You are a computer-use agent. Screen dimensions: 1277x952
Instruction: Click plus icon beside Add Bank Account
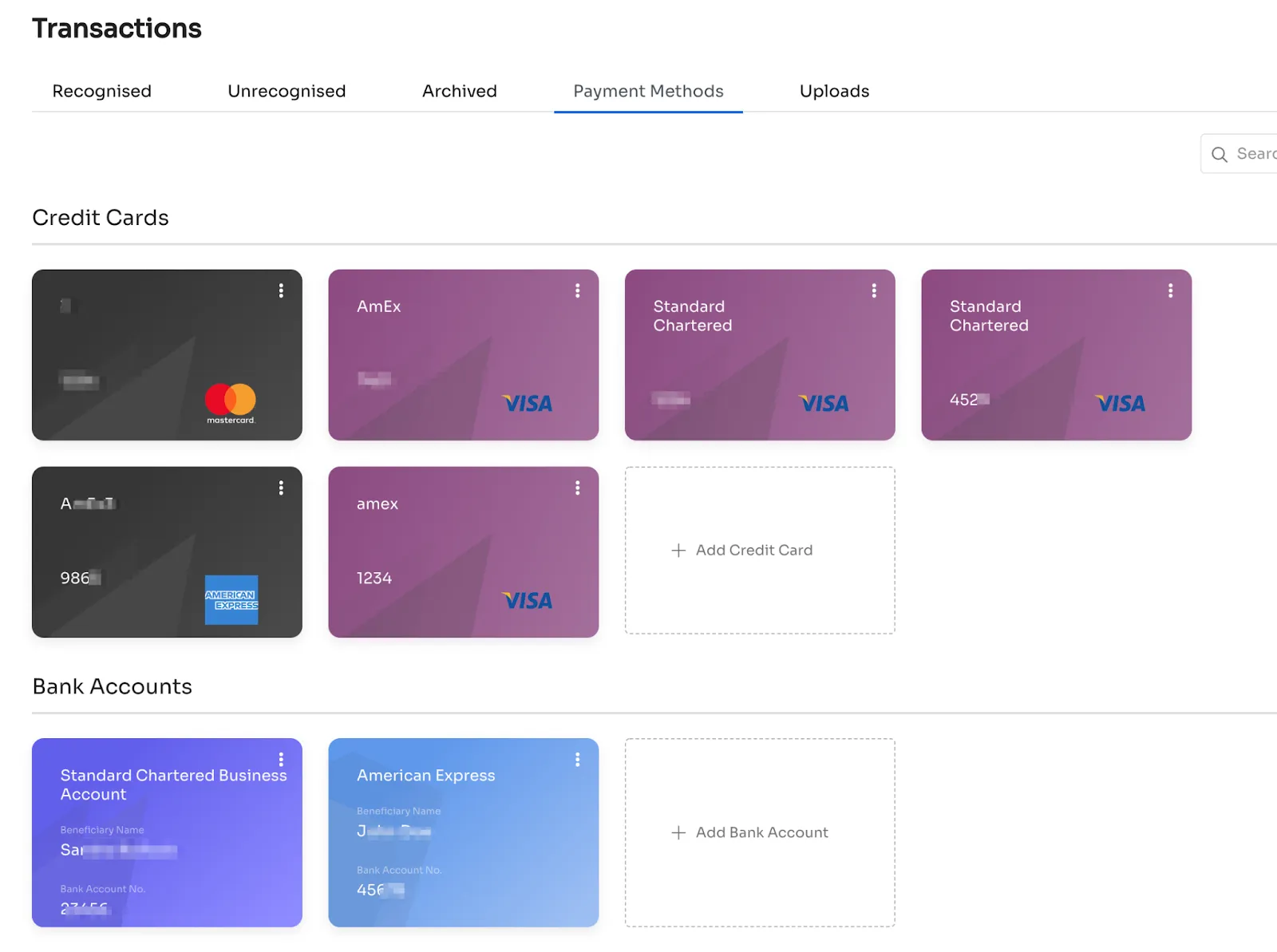(678, 833)
